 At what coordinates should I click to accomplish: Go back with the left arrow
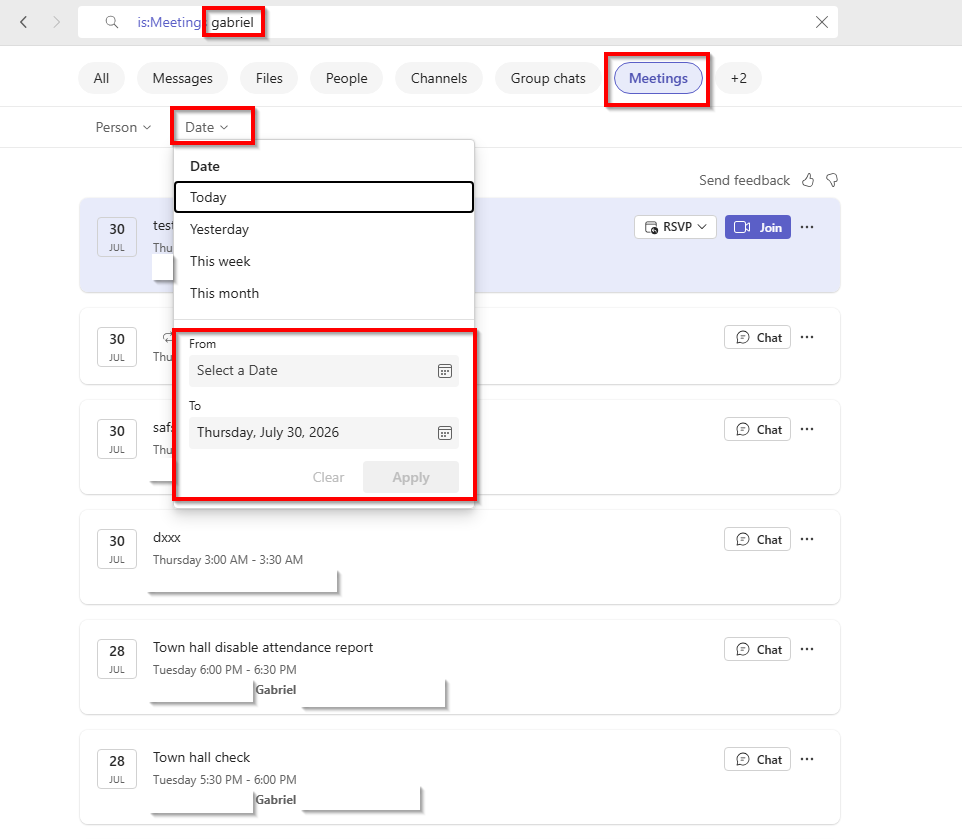pyautogui.click(x=24, y=23)
